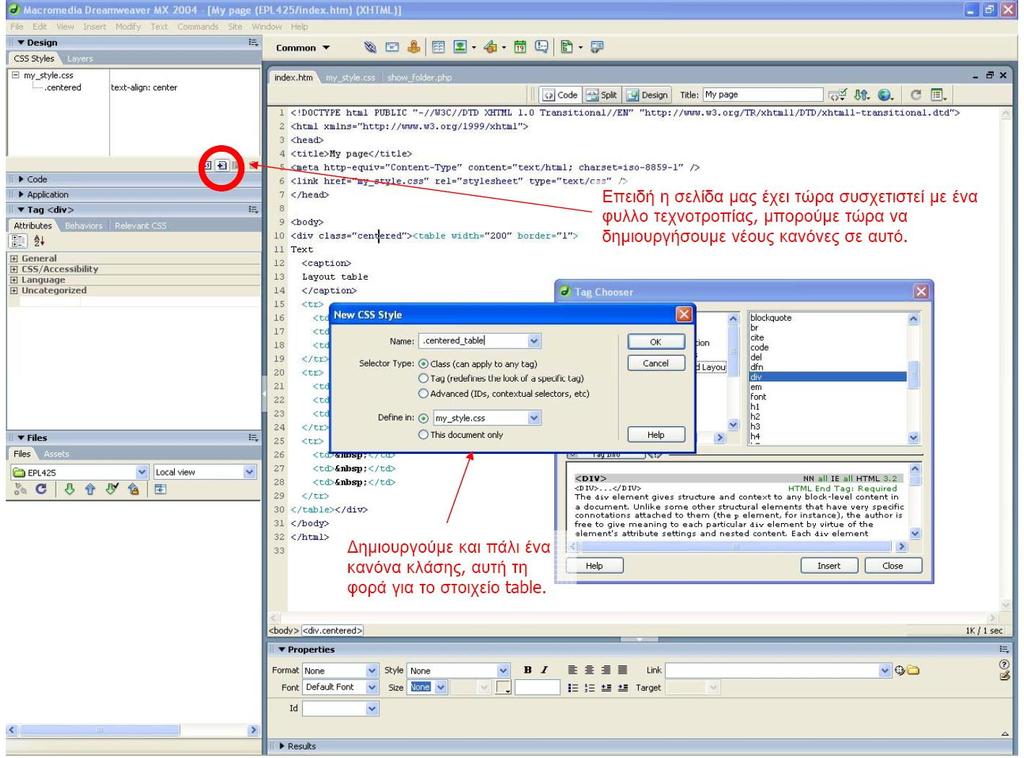Click OK in New CSS Style dialog
The image size is (1024, 758).
(x=656, y=342)
